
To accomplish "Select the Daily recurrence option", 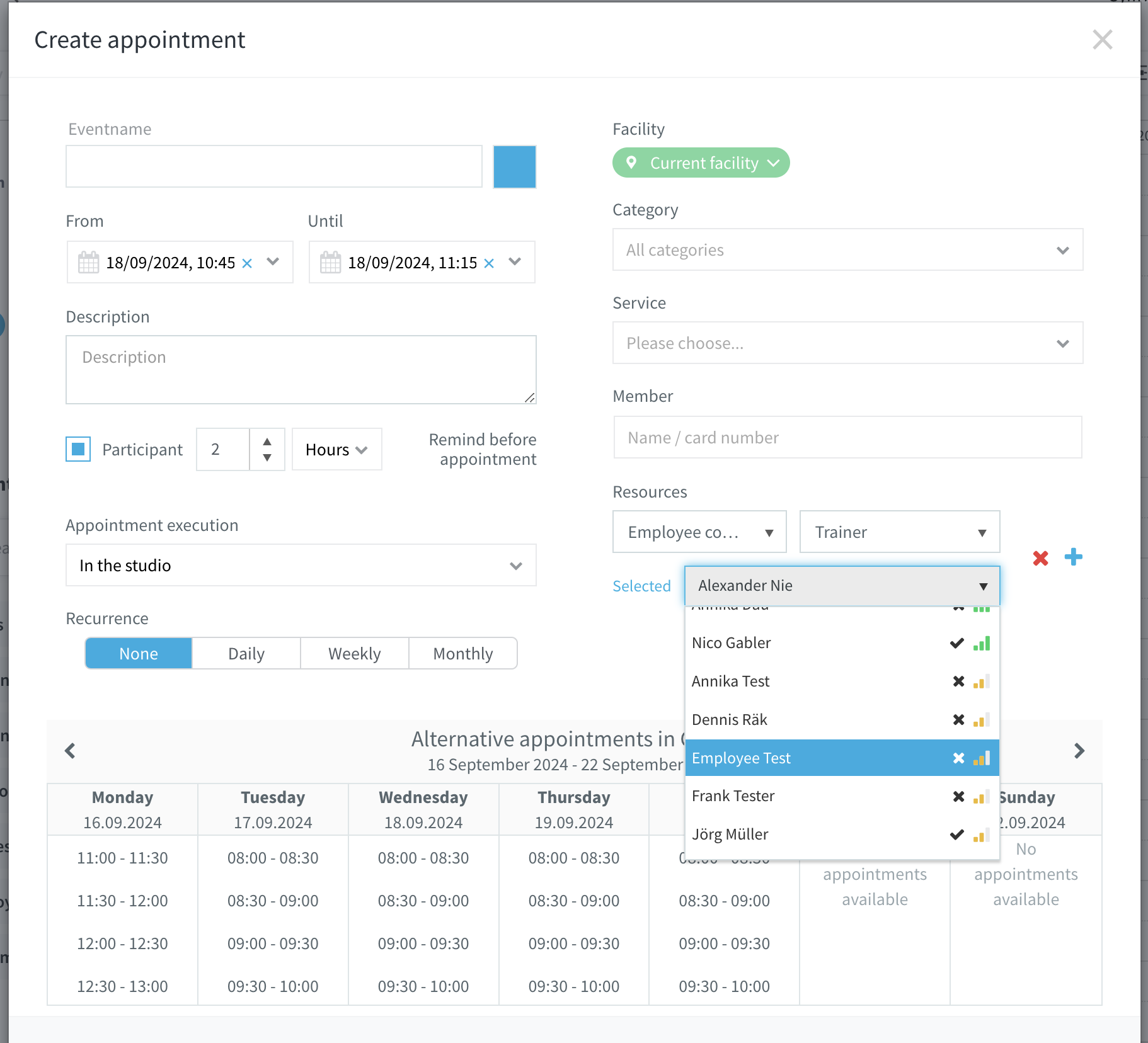I will [246, 653].
